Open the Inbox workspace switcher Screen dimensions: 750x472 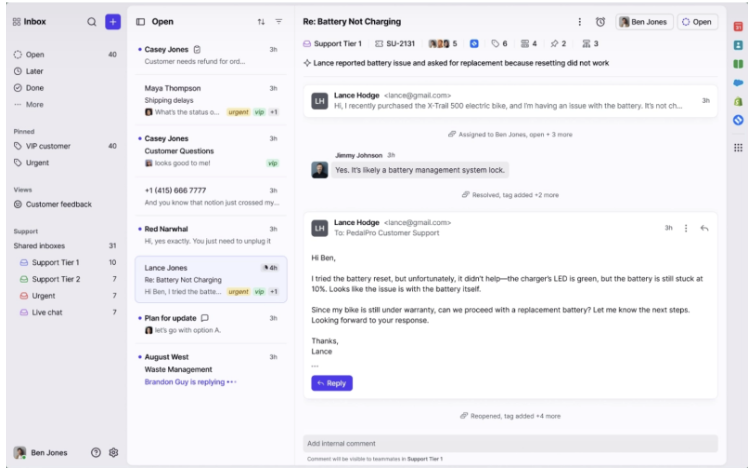(x=29, y=22)
